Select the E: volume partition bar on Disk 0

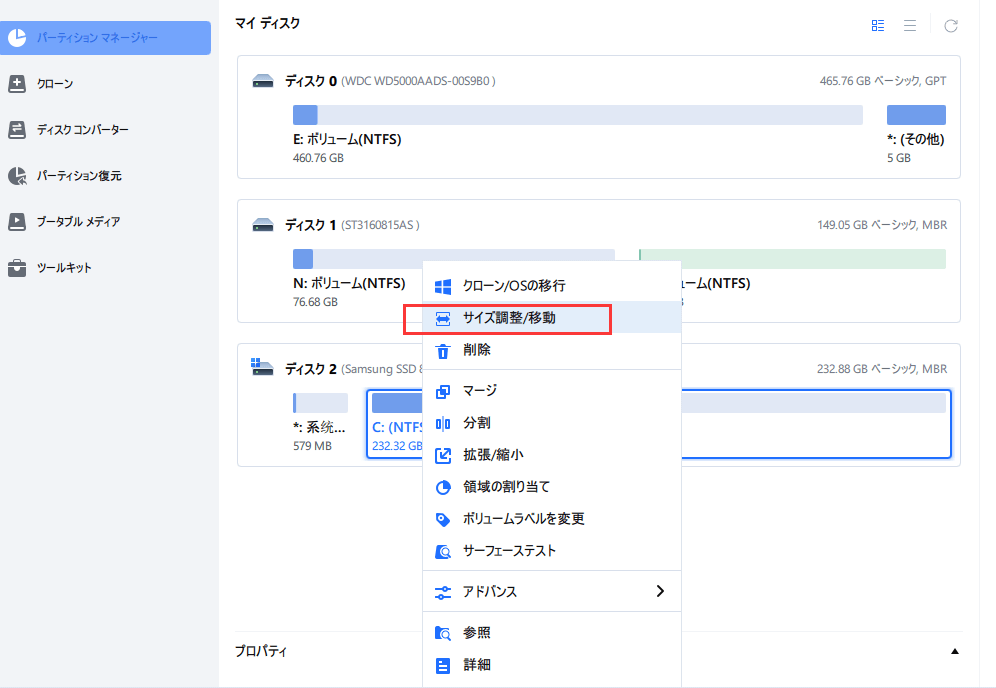pos(577,115)
